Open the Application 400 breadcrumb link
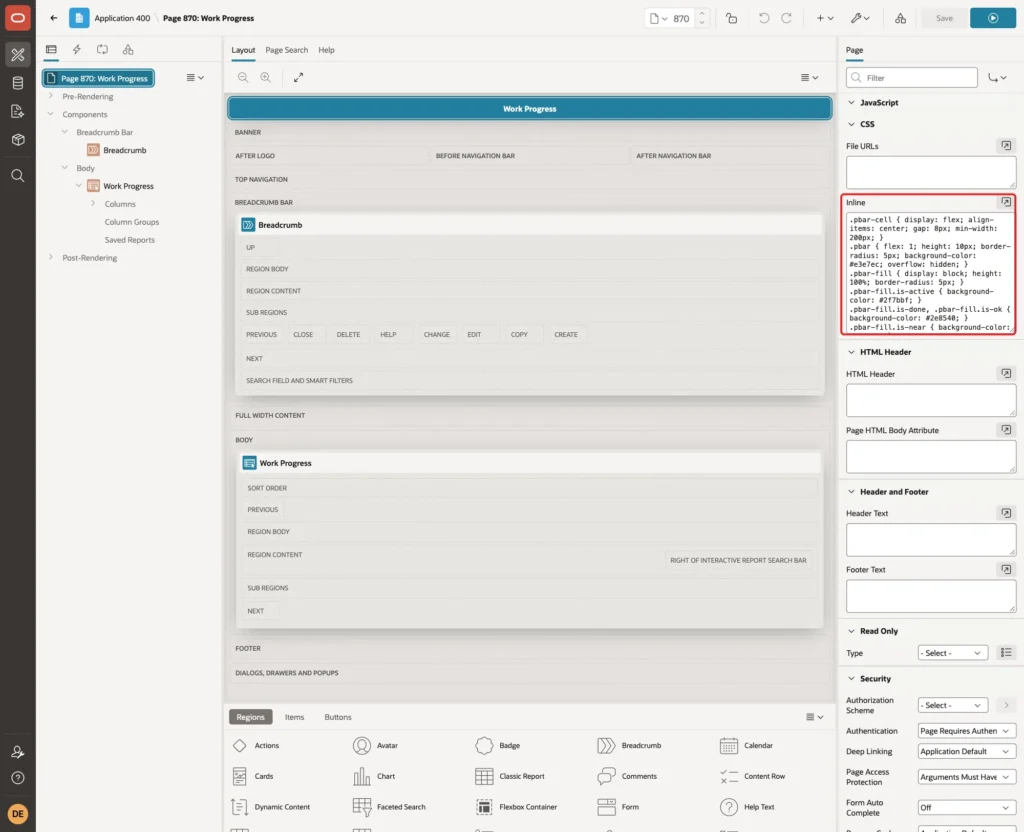The height and width of the screenshot is (832, 1024). pyautogui.click(x=122, y=18)
